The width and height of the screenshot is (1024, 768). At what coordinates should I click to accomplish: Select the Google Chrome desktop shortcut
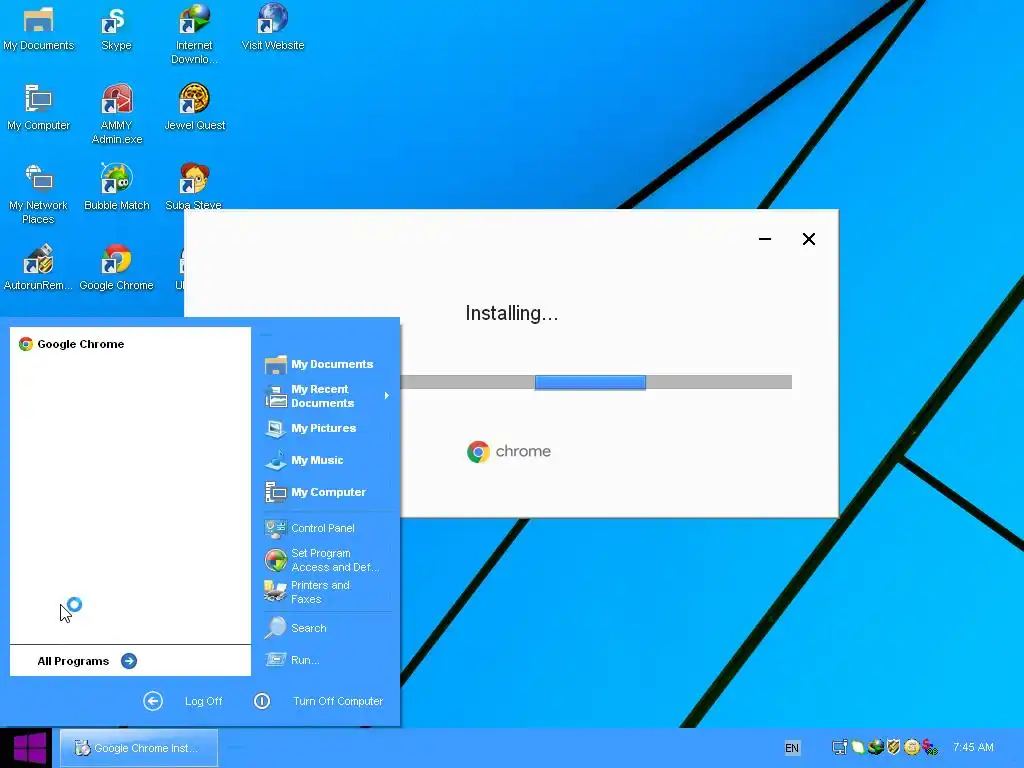coord(116,268)
